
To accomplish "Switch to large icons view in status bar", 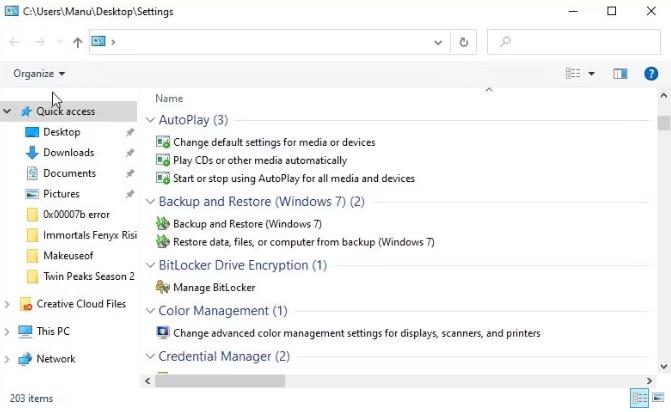I will (x=658, y=398).
